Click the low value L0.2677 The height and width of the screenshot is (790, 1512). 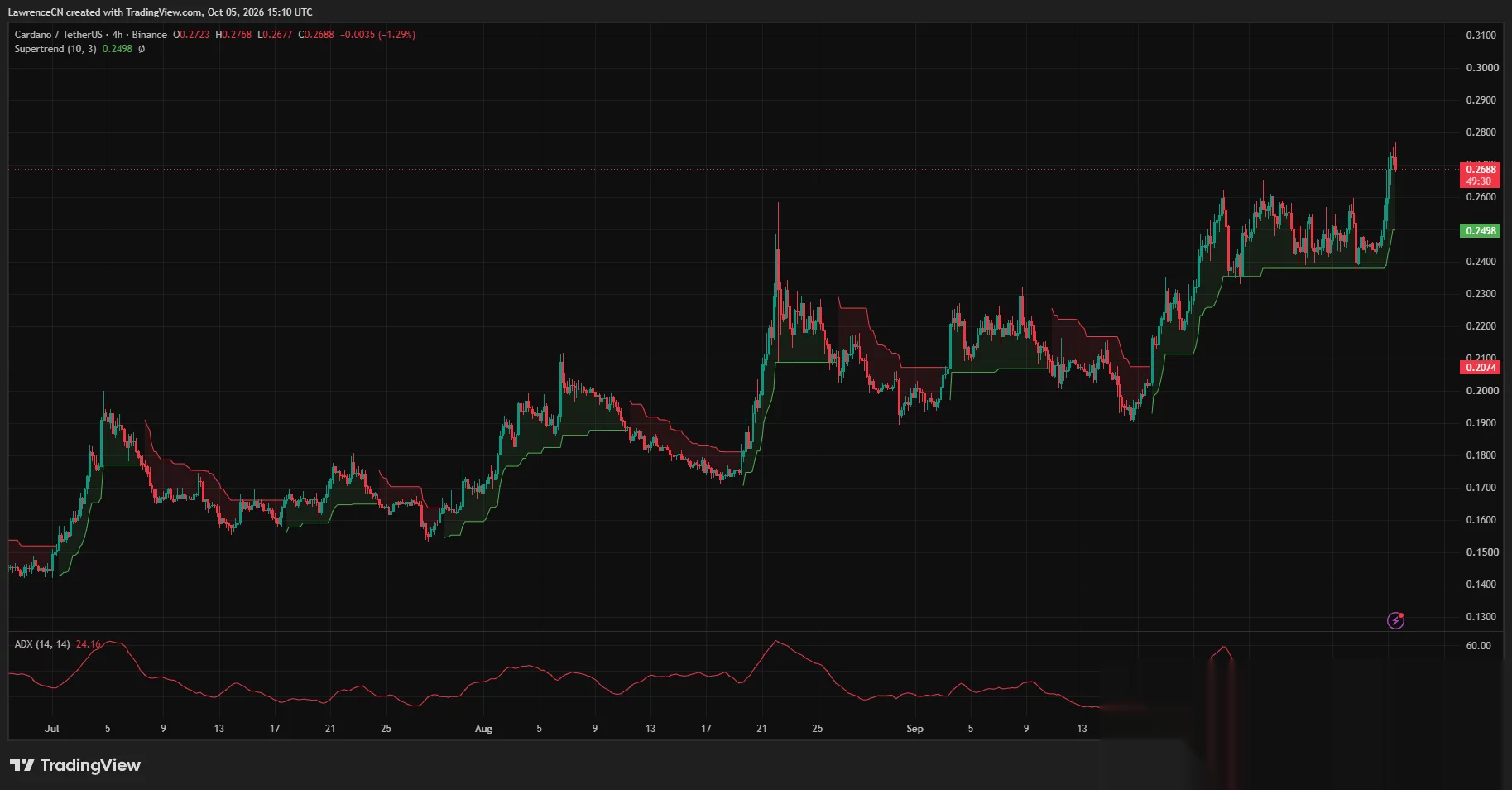coord(275,35)
